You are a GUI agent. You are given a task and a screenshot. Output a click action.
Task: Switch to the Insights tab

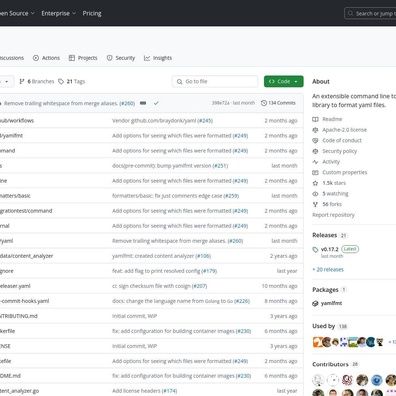click(158, 58)
